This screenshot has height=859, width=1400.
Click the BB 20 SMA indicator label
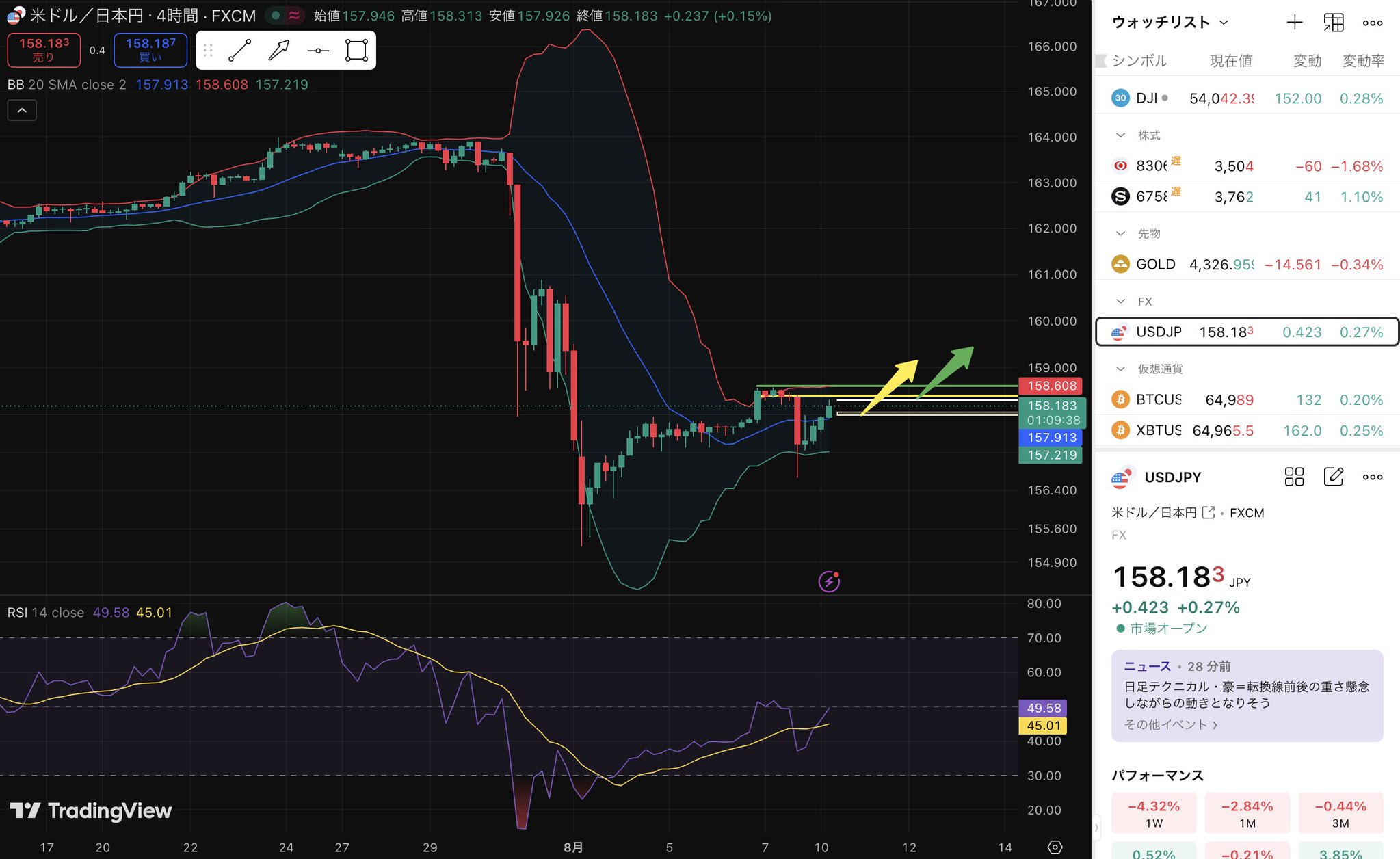66,85
